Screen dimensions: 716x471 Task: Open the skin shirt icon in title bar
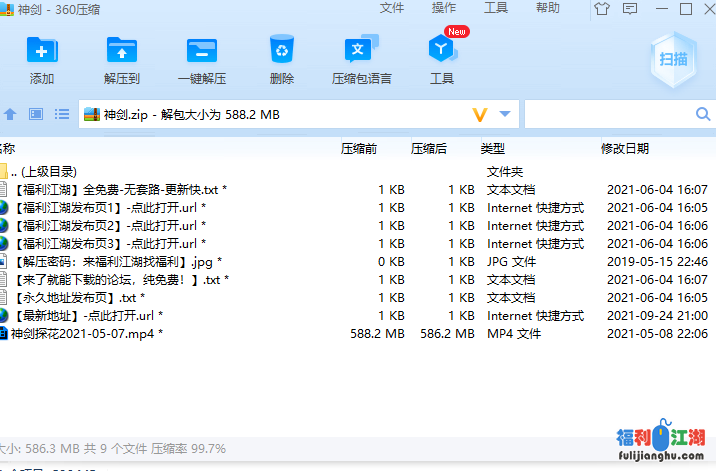point(600,9)
